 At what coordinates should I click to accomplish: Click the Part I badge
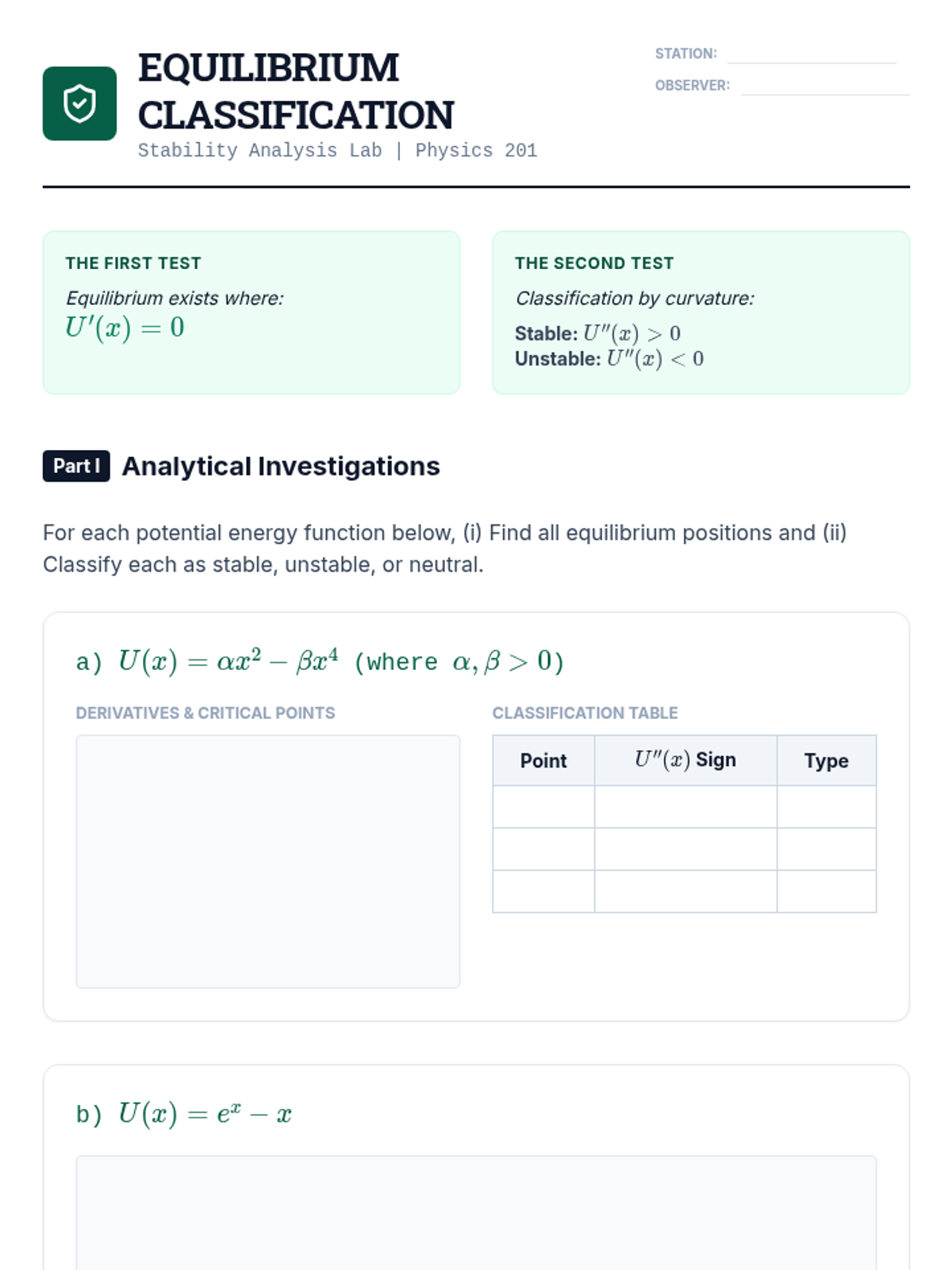click(76, 466)
